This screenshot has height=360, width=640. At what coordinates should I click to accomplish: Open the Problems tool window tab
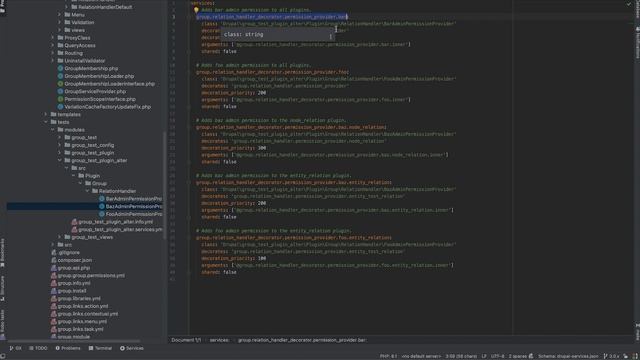coord(68,348)
